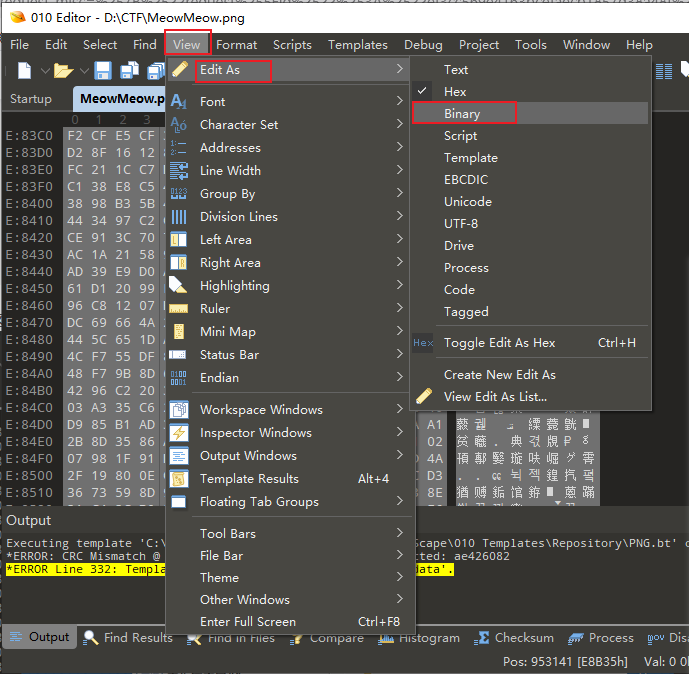Click the Font icon in View menu
This screenshot has height=674, width=689.
coord(178,101)
